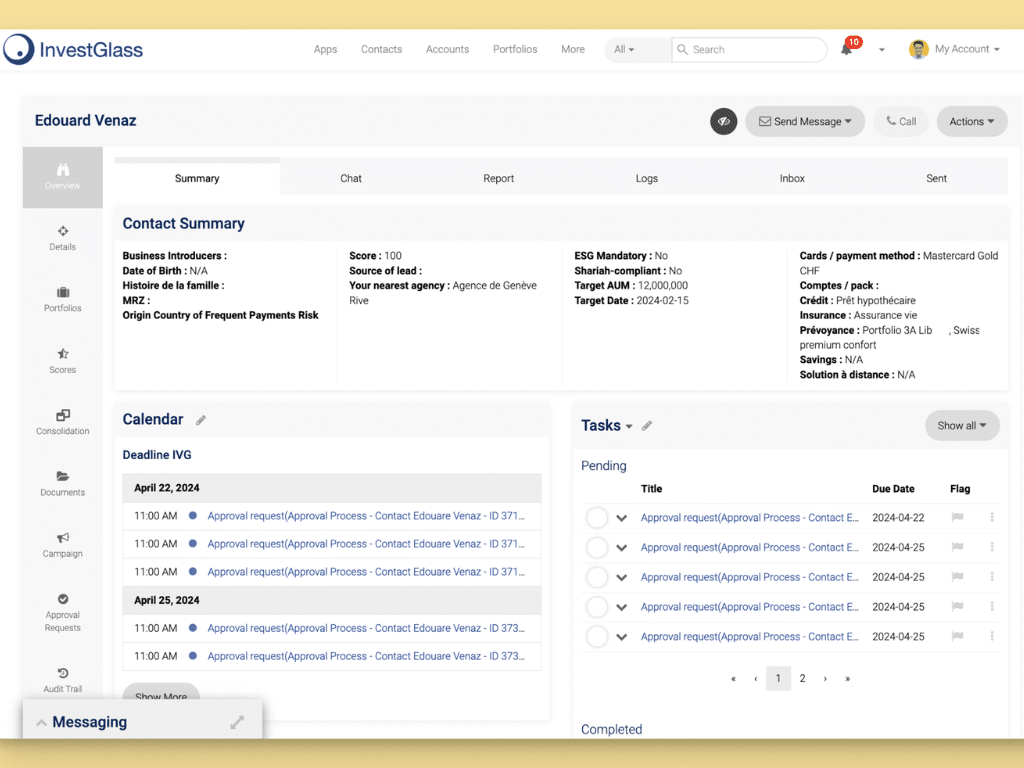
Task: Toggle the contact visibility eye button
Action: coord(724,121)
